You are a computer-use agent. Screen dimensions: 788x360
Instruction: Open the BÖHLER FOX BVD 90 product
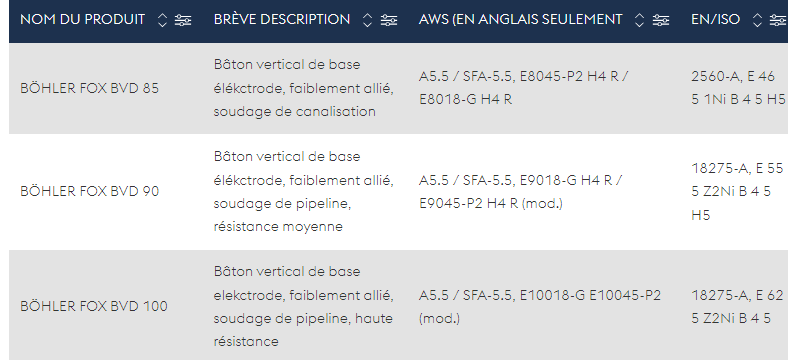(89, 192)
